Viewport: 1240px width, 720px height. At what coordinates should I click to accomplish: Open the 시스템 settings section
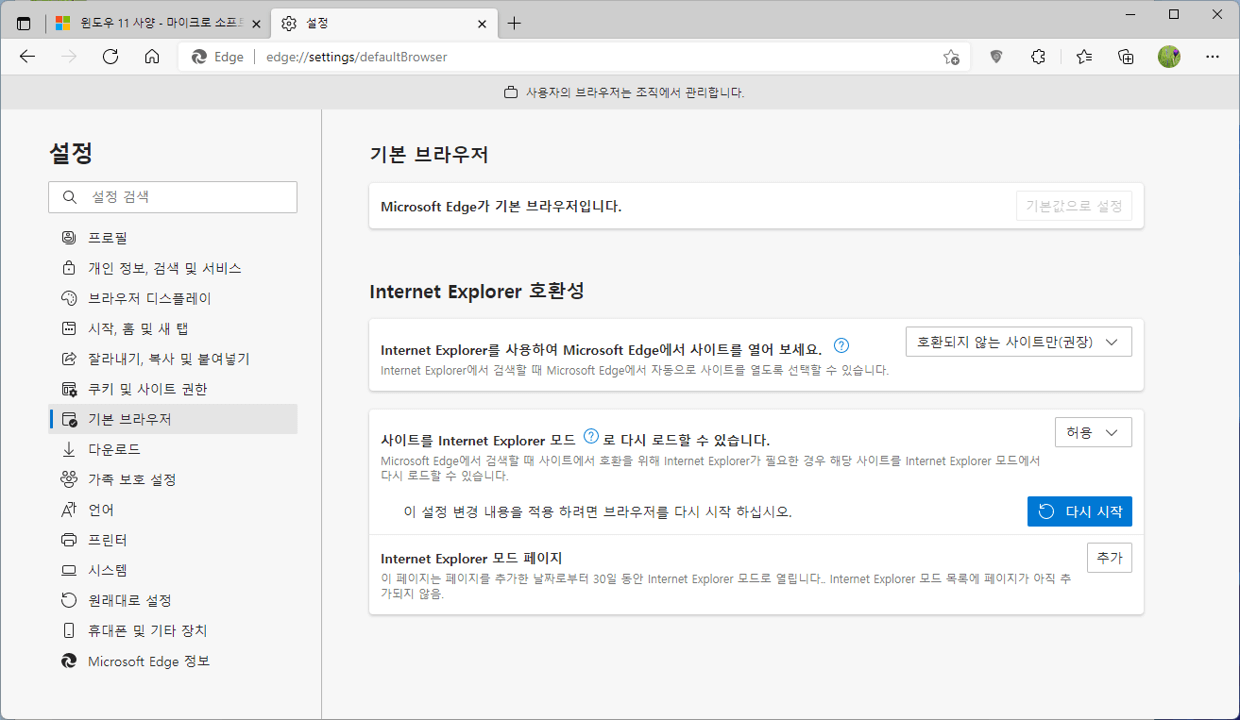pyautogui.click(x=173, y=570)
